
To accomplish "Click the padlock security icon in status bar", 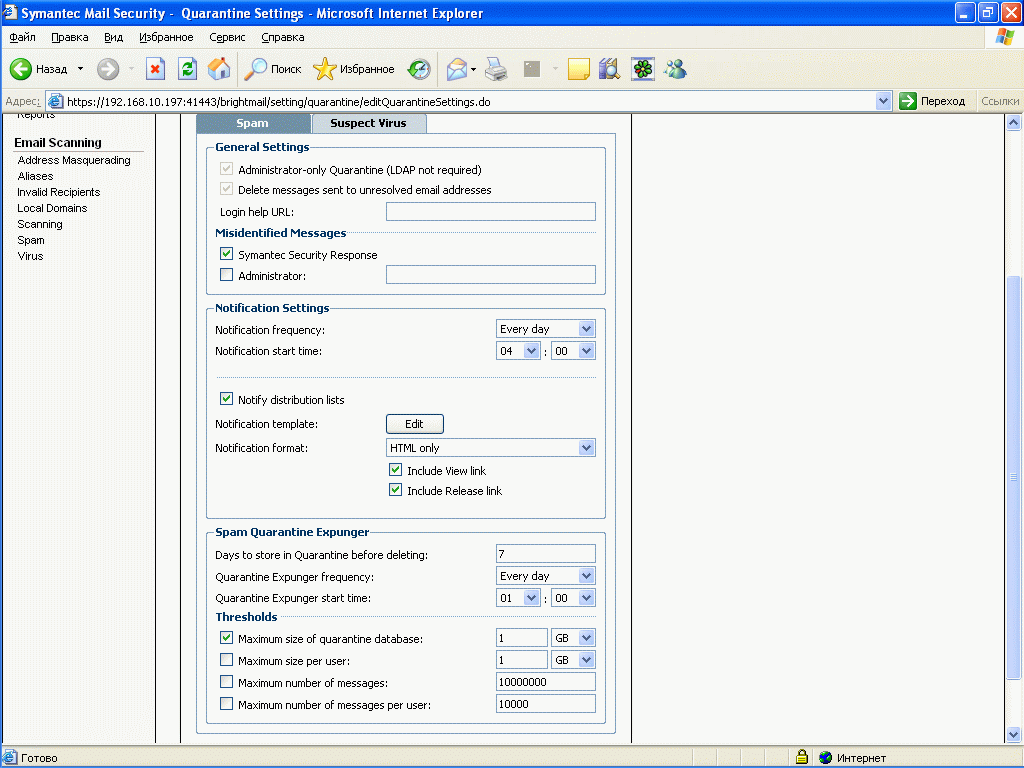I will pyautogui.click(x=802, y=757).
